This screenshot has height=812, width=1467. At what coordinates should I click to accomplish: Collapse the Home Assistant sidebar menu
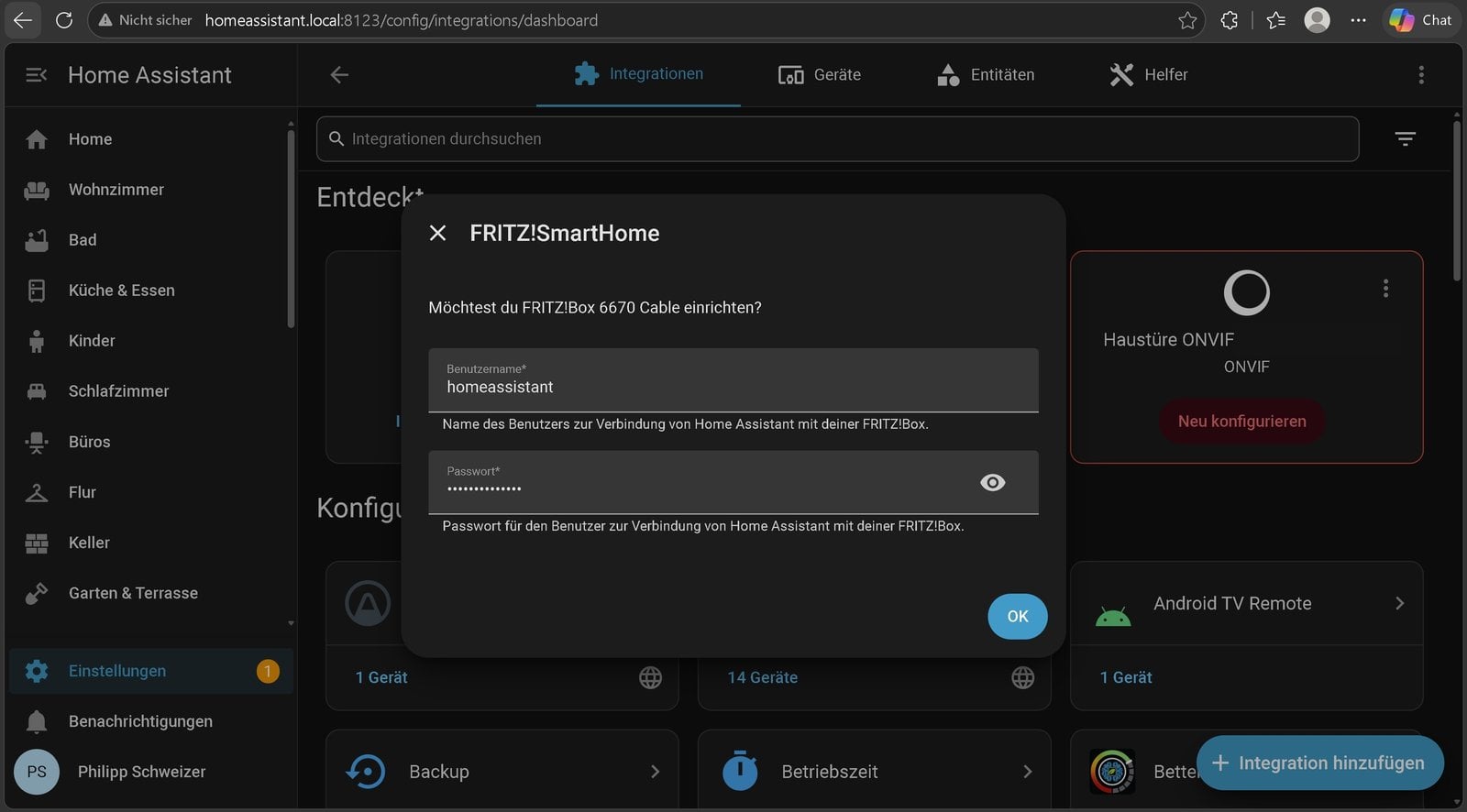[37, 75]
